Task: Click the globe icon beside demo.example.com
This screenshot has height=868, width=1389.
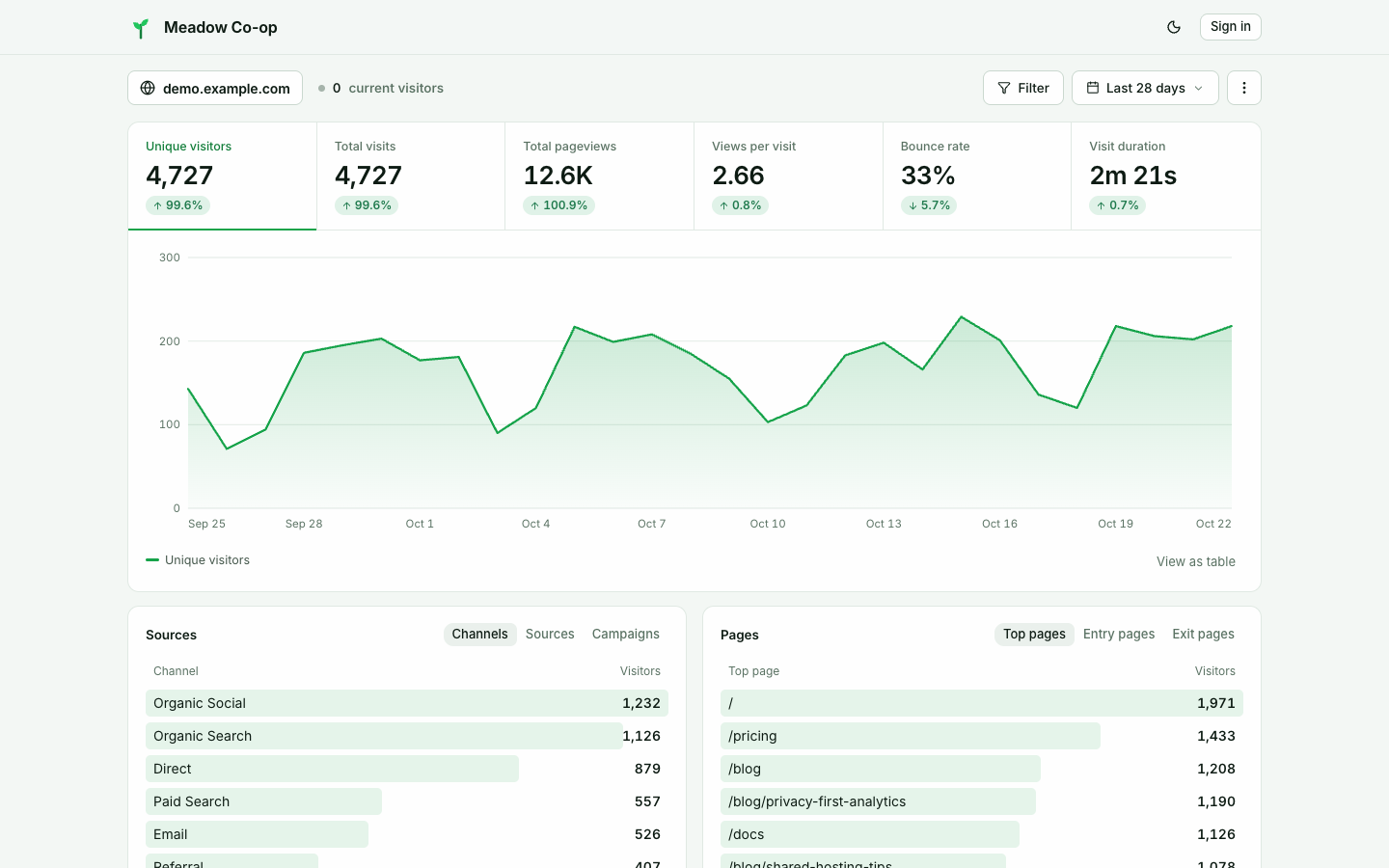Action: [x=148, y=88]
